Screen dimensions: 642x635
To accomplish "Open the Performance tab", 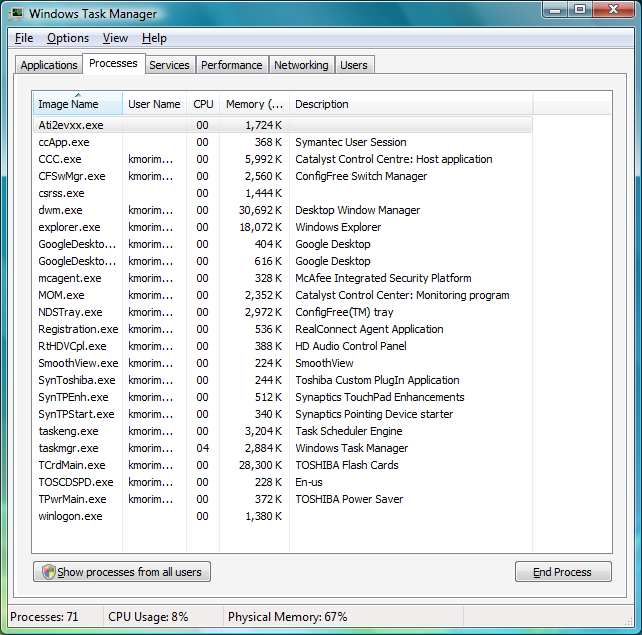I will click(232, 65).
